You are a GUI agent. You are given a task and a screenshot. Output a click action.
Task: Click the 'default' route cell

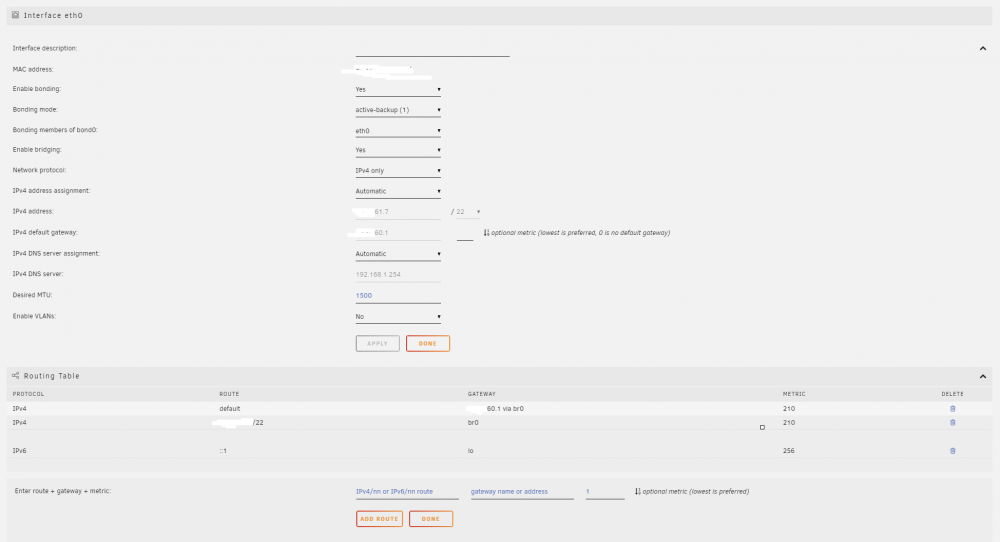(230, 409)
